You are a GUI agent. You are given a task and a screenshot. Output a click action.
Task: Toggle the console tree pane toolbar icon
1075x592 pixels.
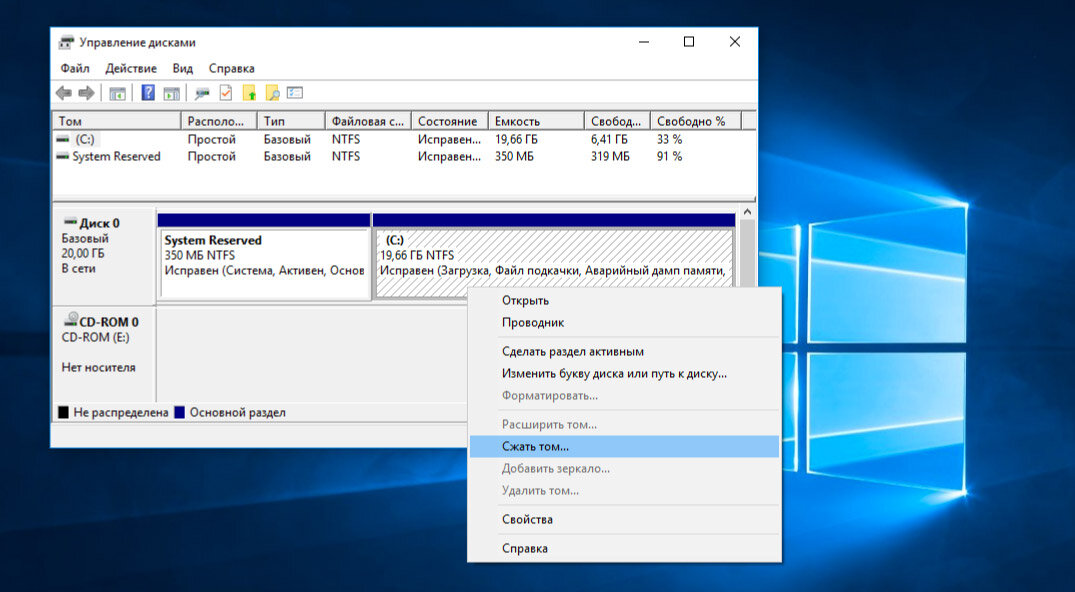[117, 93]
